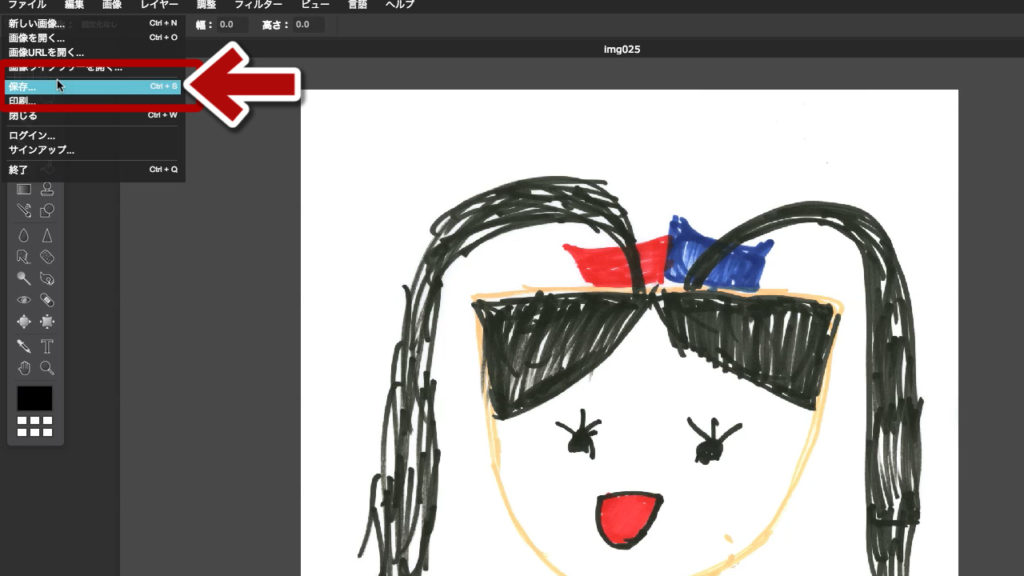1024x576 pixels.
Task: Choose 閉じる to close the document
Action: [x=93, y=116]
